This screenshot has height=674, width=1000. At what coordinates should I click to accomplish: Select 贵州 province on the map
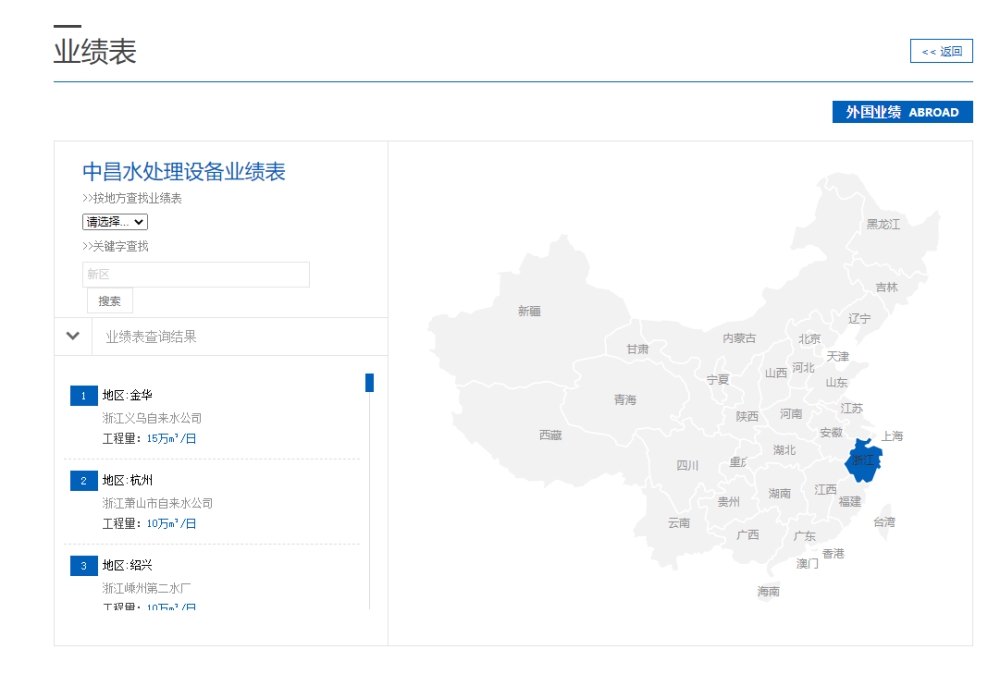(729, 502)
